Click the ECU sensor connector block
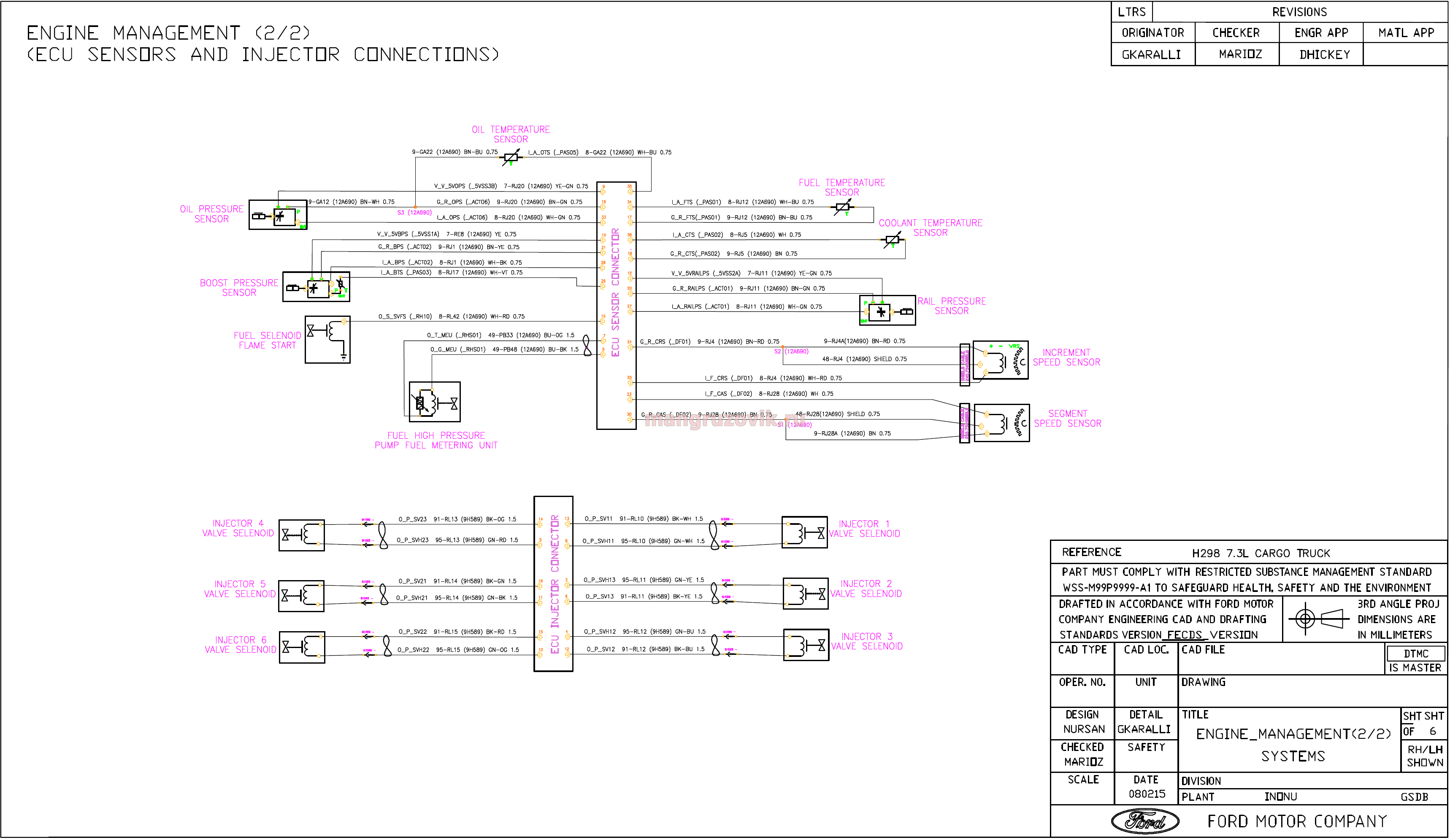1450x840 pixels. click(617, 306)
